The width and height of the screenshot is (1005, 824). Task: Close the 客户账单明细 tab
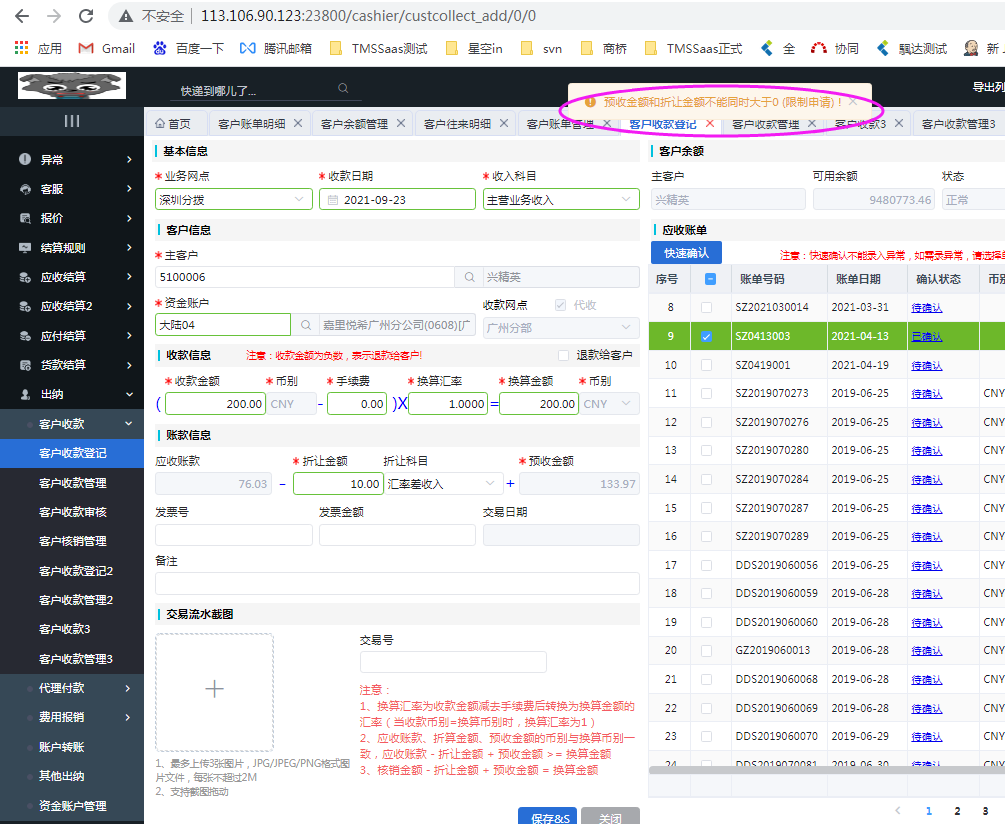click(x=298, y=123)
